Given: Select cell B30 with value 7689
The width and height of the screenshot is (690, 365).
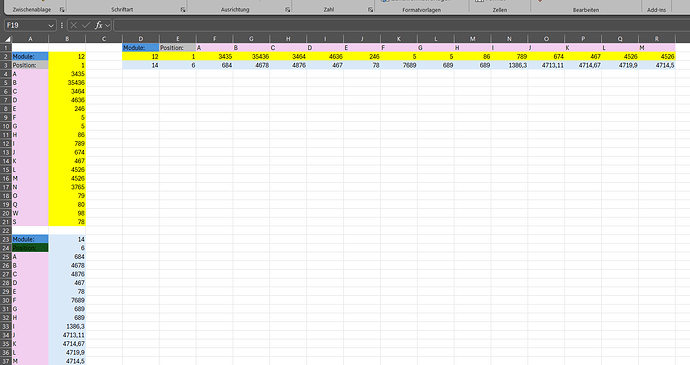Looking at the screenshot, I should pyautogui.click(x=67, y=300).
